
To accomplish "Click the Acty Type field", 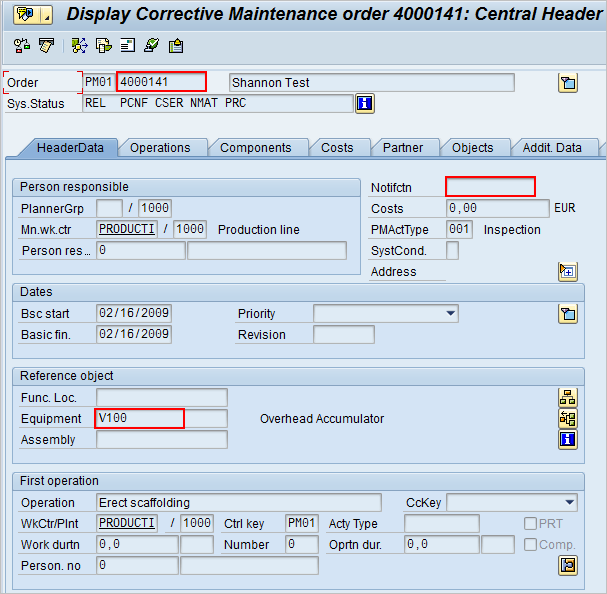I will tap(442, 524).
